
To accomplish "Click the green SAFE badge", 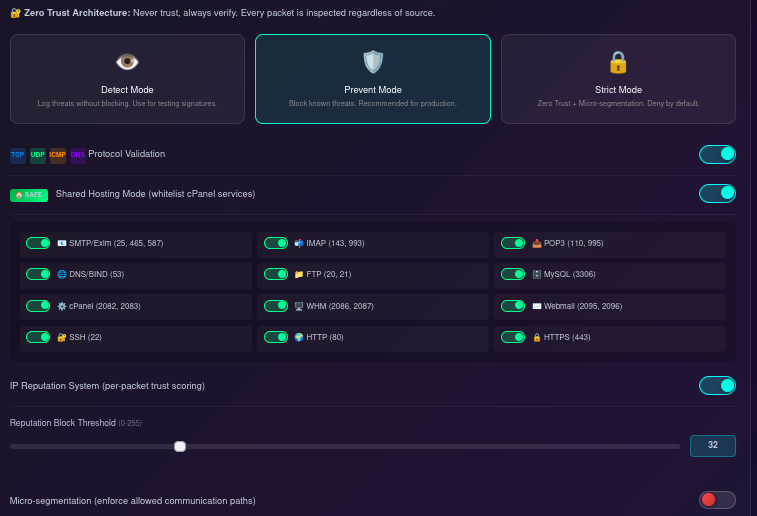I will tap(29, 195).
